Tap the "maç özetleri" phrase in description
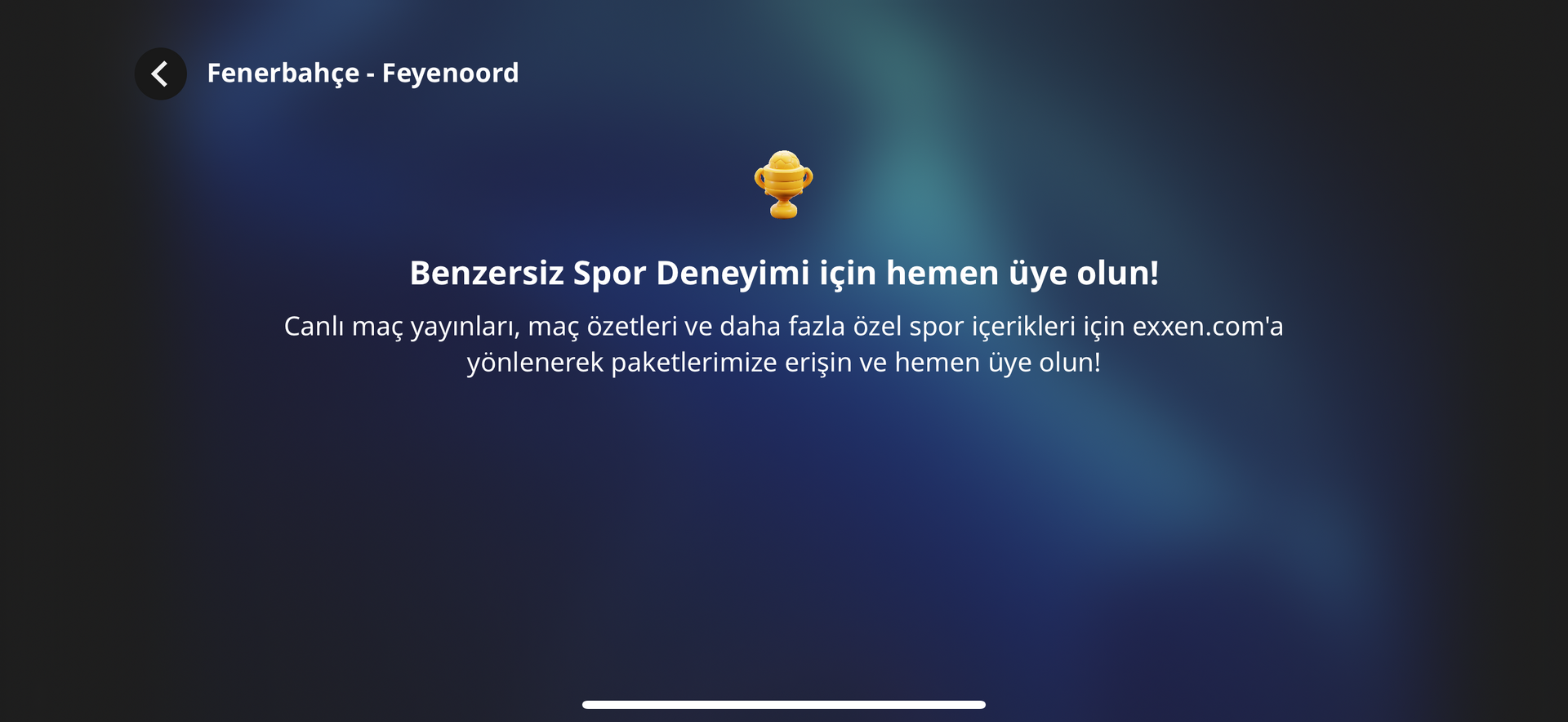 [x=603, y=327]
